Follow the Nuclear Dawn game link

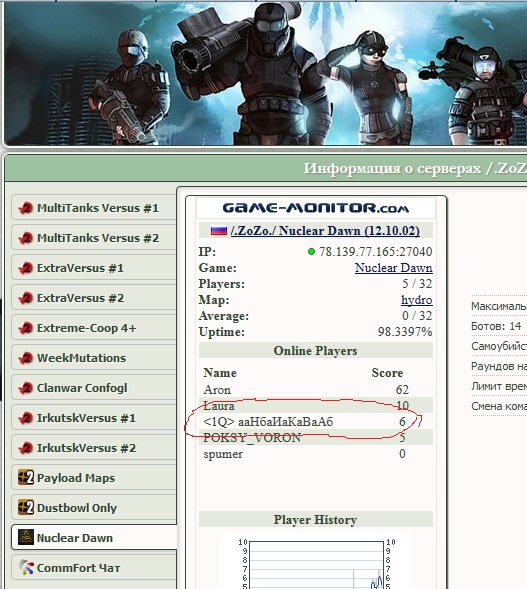pyautogui.click(x=393, y=268)
